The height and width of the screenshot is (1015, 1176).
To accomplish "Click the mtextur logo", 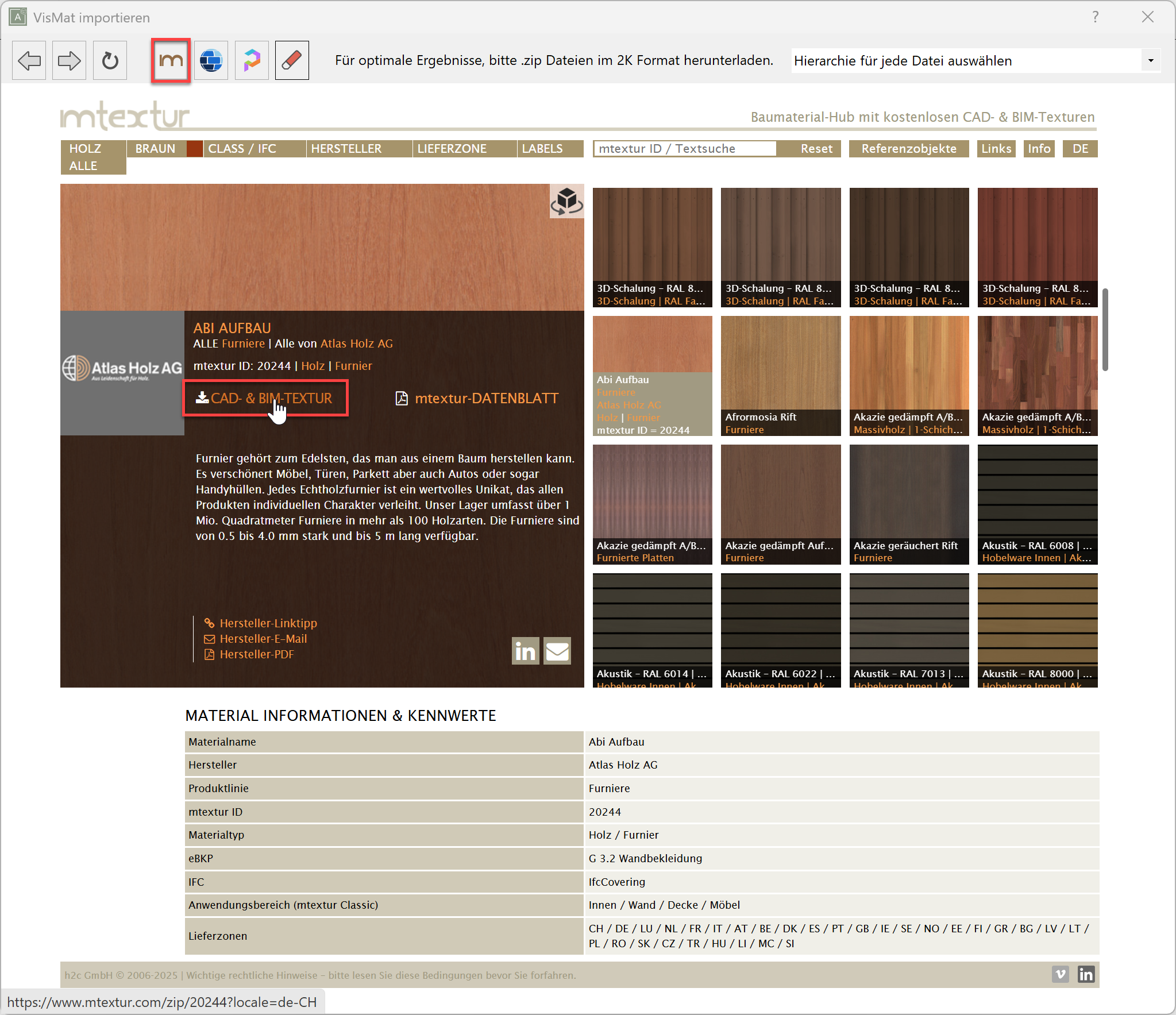I will 125,115.
